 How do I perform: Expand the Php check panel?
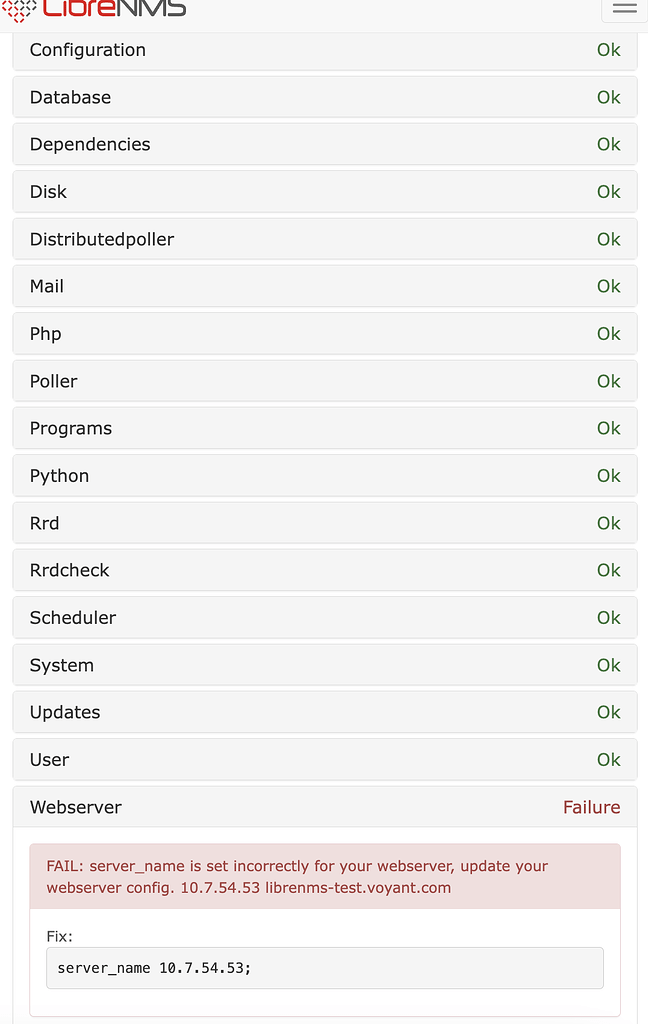[324, 333]
